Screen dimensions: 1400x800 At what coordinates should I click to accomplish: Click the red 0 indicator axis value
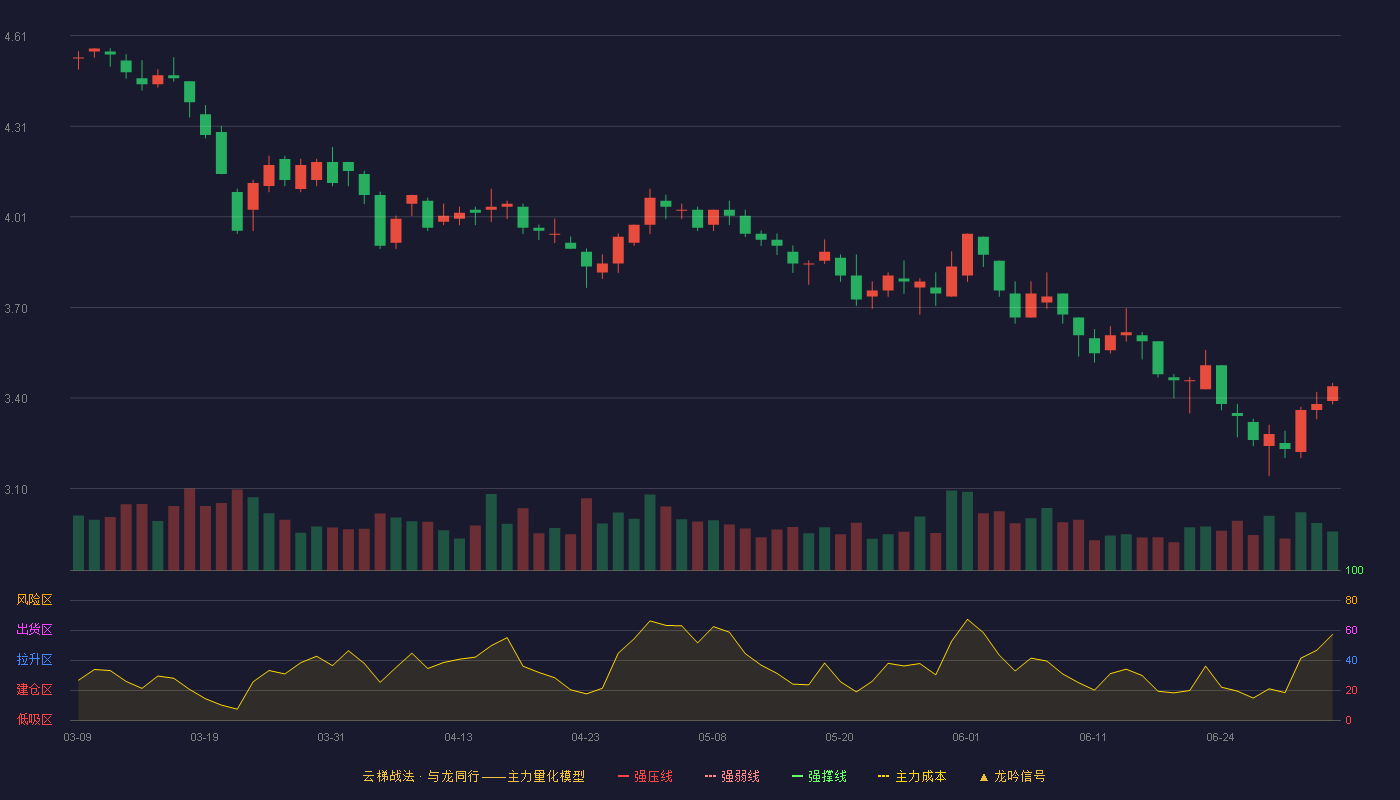pyautogui.click(x=1348, y=720)
